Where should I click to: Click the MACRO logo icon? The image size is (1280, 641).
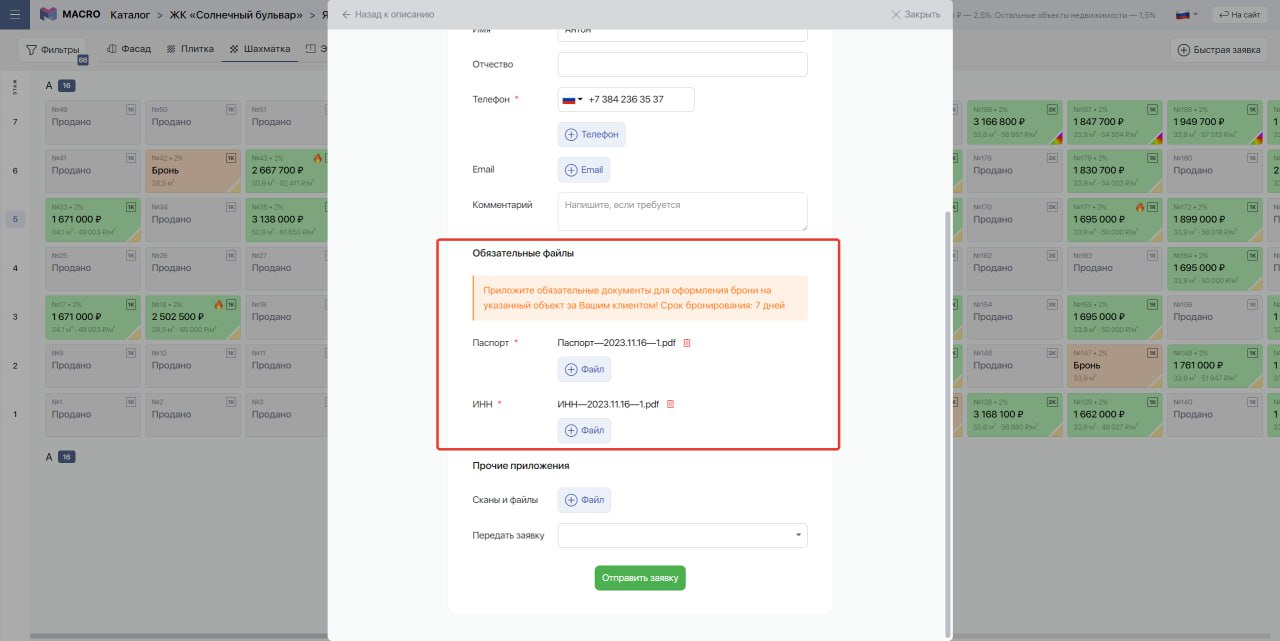coord(48,15)
